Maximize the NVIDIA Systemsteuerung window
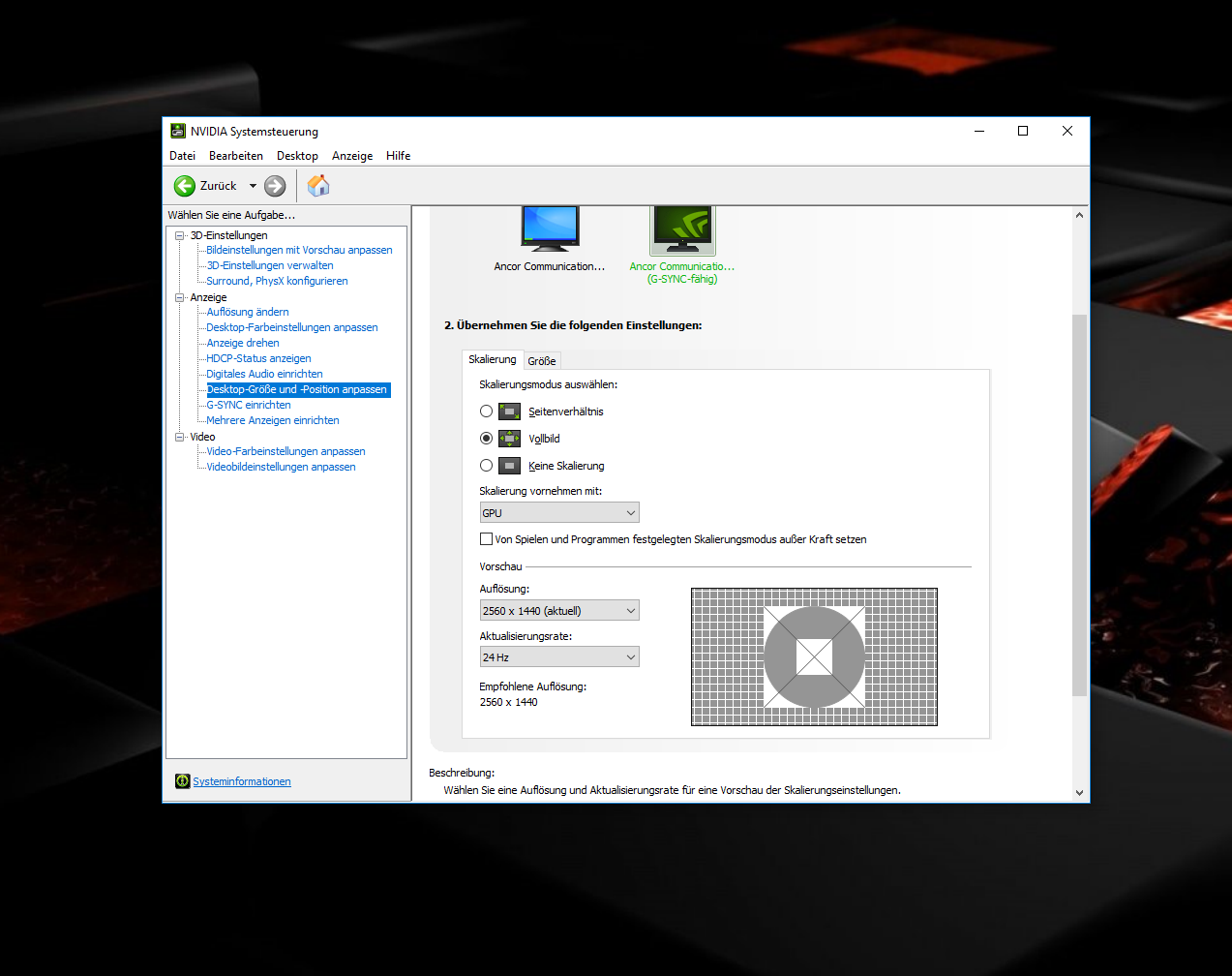 point(1023,131)
